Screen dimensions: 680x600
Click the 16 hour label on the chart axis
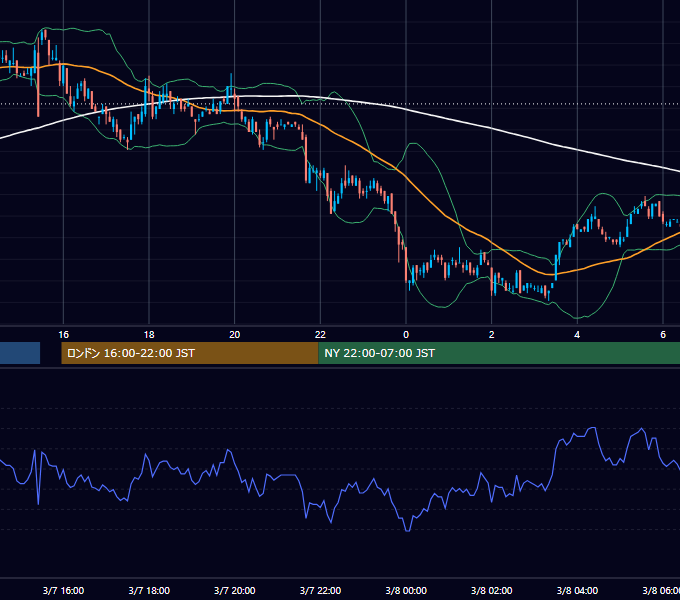(x=63, y=334)
